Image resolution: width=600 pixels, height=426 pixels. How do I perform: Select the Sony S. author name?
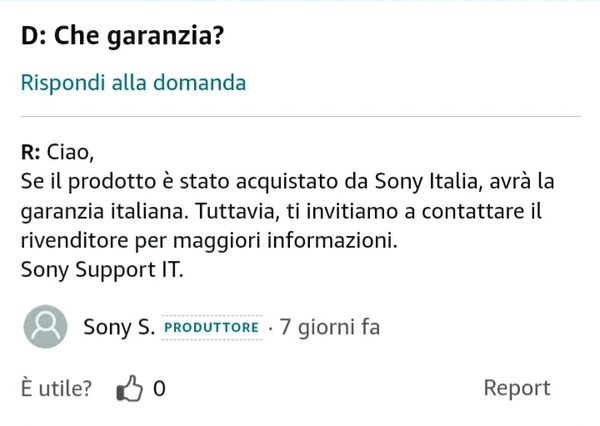[118, 327]
